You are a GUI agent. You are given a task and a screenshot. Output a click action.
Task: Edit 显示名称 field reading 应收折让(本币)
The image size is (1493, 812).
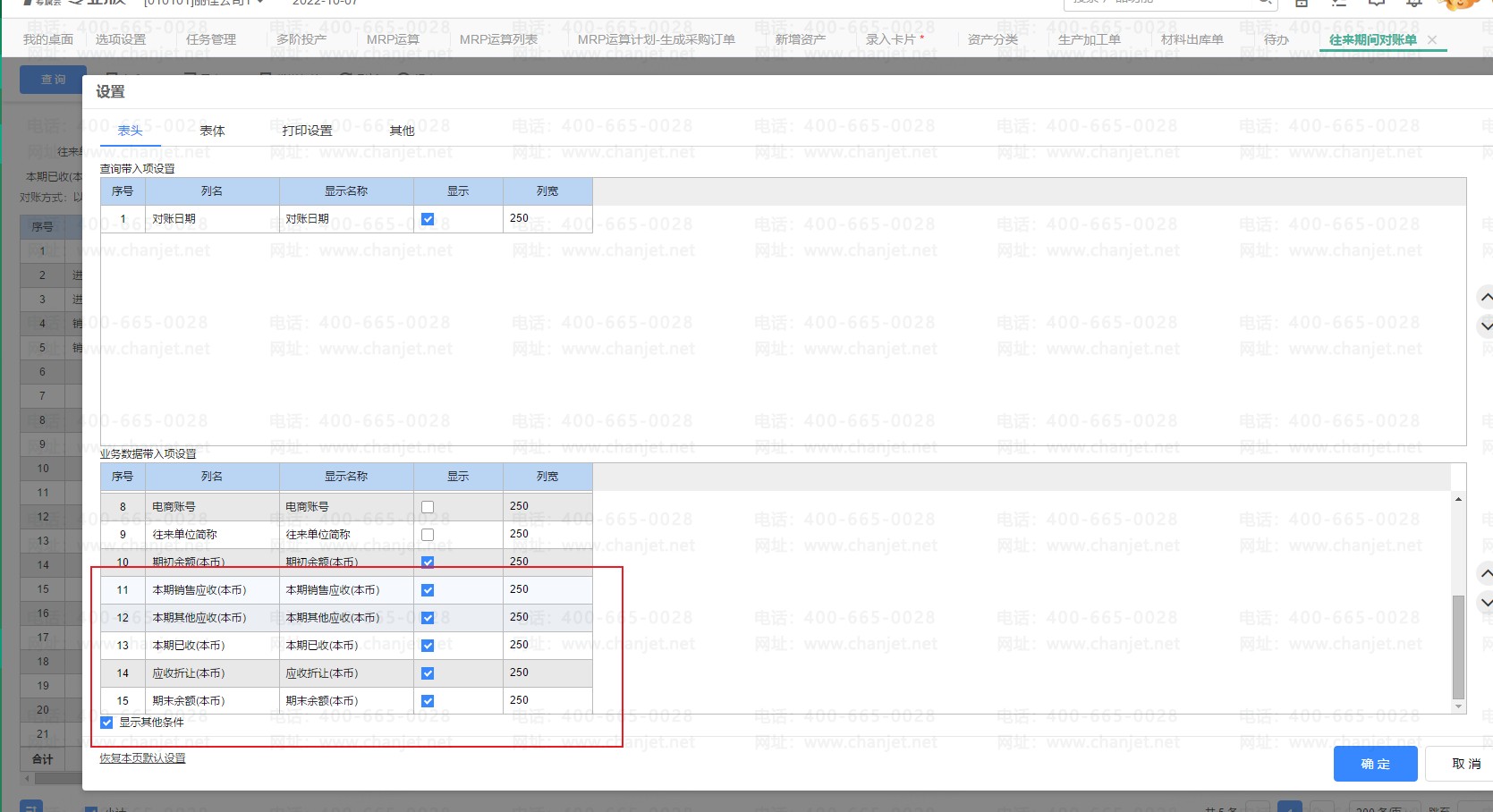(x=347, y=673)
